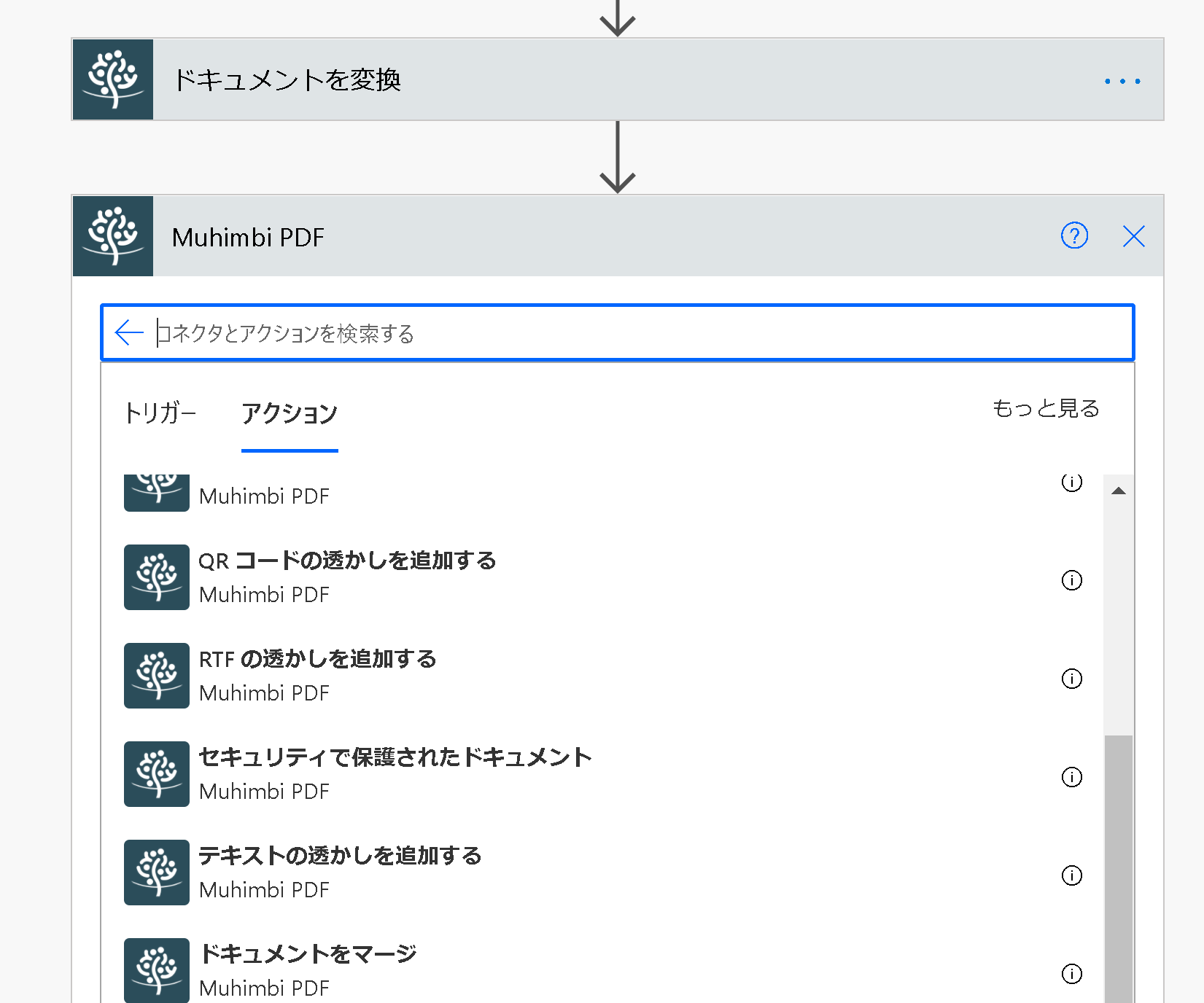Click the scrollbar up arrow

pyautogui.click(x=1119, y=491)
